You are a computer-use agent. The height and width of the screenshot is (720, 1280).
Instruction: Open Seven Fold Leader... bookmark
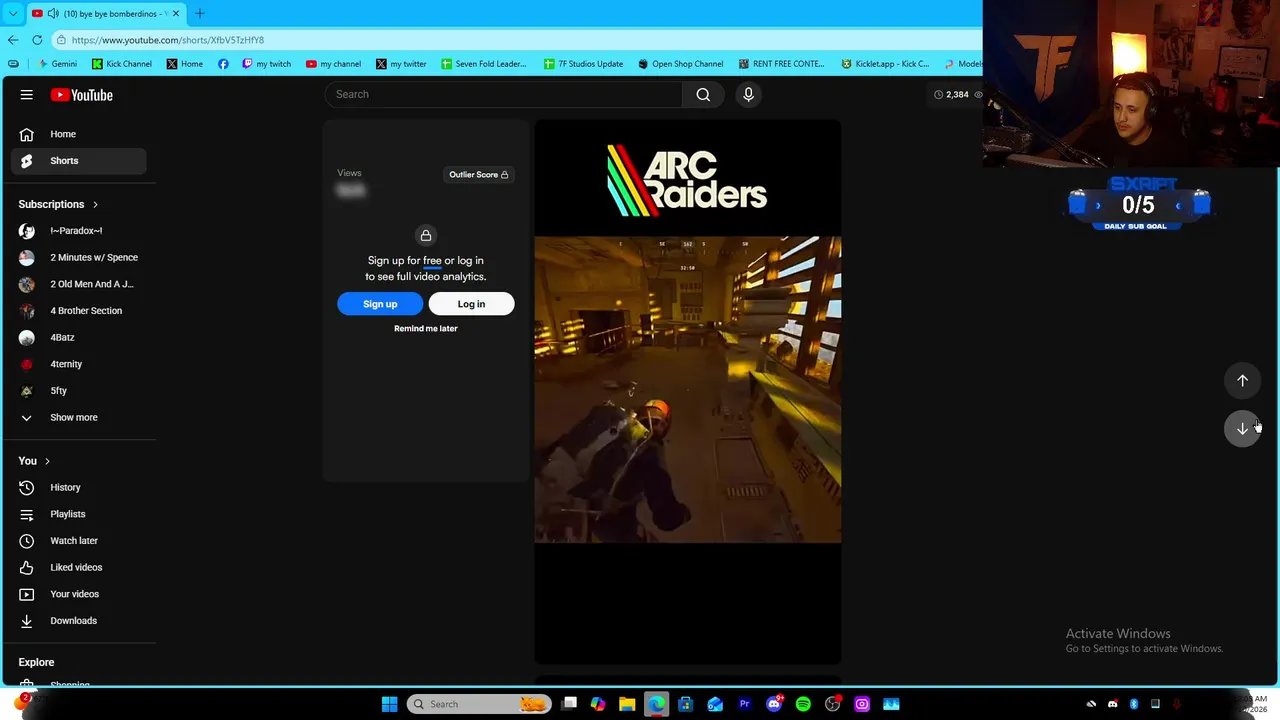click(483, 64)
